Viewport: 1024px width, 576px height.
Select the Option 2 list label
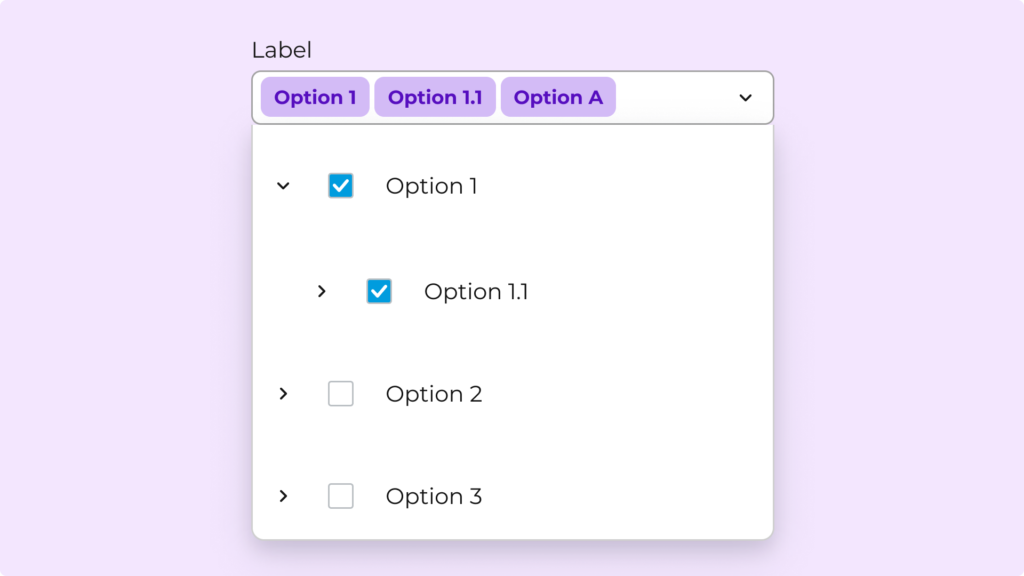[x=434, y=394]
